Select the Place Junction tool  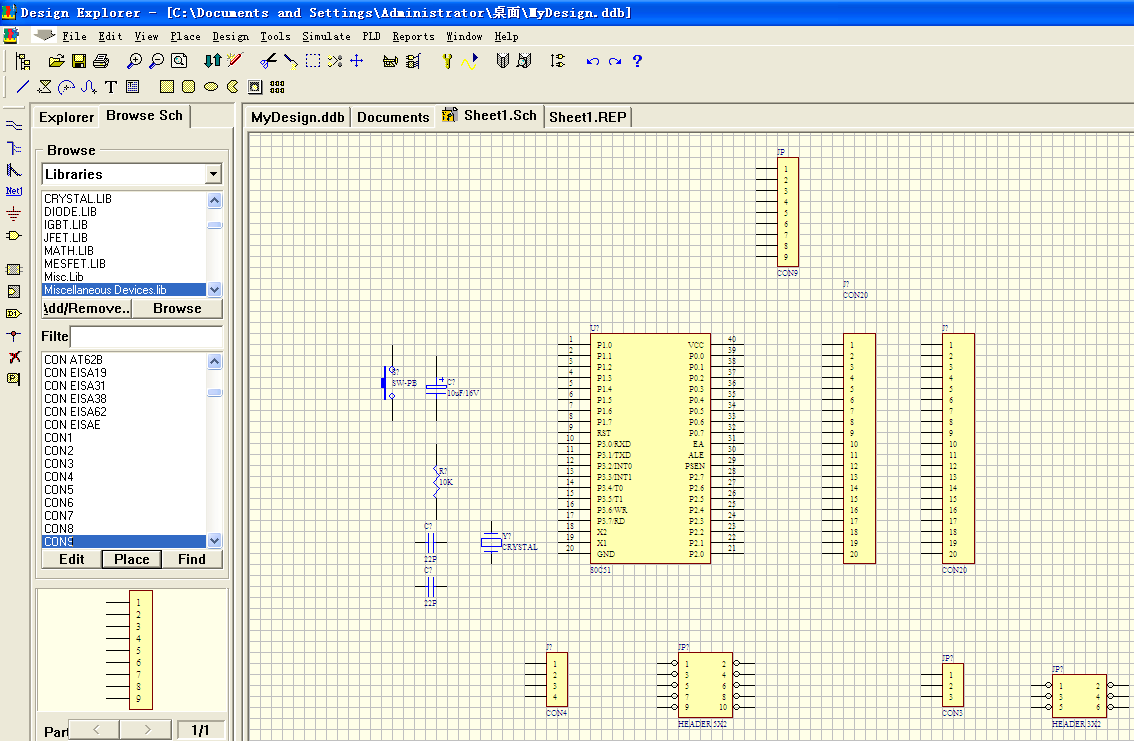click(x=13, y=335)
